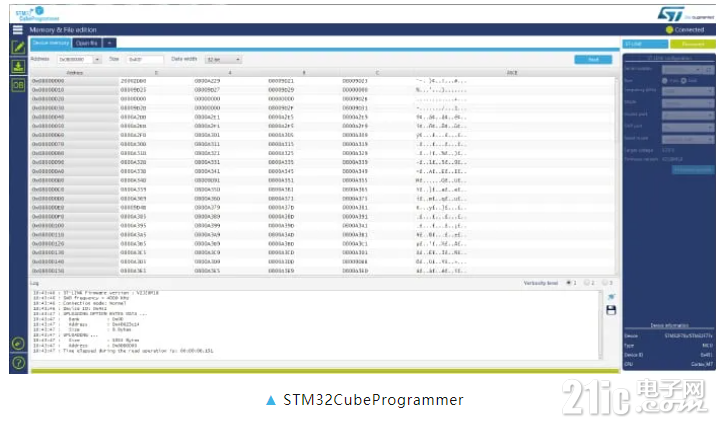Viewport: 716px width, 422px height.
Task: Click the STM32CubeProgrammer logo
Action: (x=37, y=14)
